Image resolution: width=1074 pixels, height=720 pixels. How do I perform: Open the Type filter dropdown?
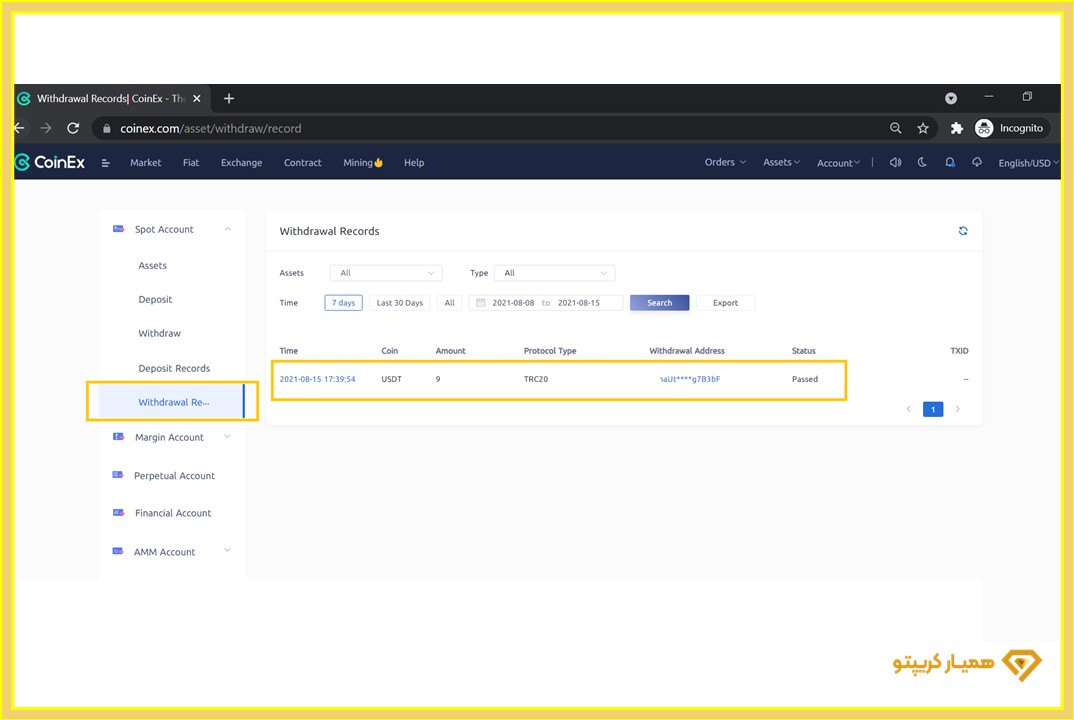tap(555, 273)
